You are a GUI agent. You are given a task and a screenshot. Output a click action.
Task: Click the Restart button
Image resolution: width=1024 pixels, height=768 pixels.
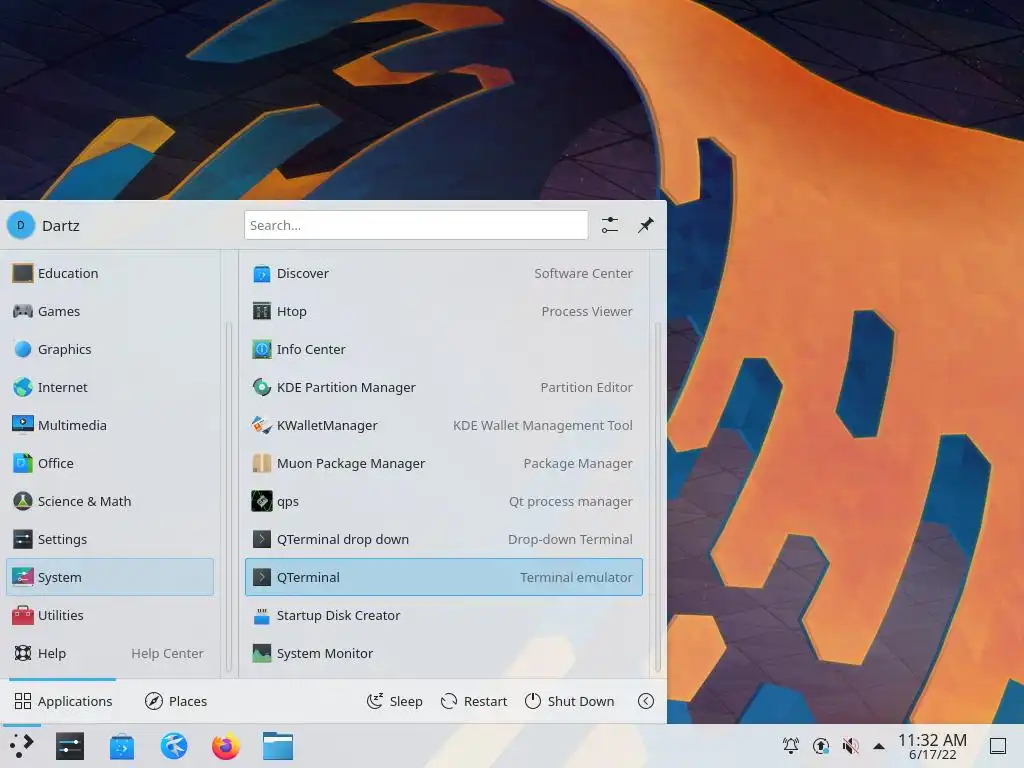474,701
